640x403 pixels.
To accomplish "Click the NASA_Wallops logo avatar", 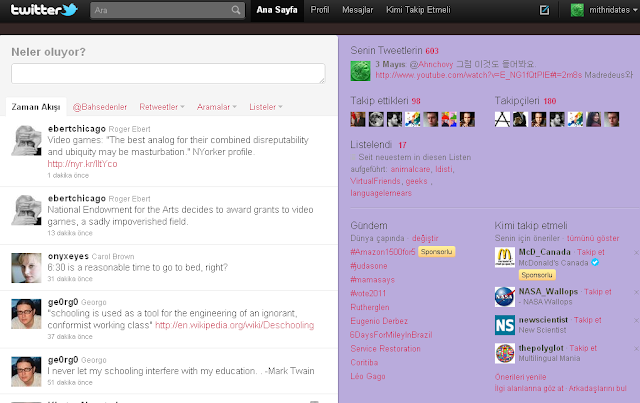I will tap(504, 297).
